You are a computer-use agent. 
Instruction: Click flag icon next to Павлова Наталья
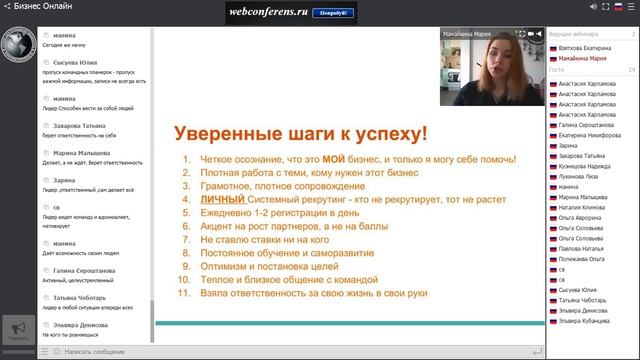[x=553, y=249]
